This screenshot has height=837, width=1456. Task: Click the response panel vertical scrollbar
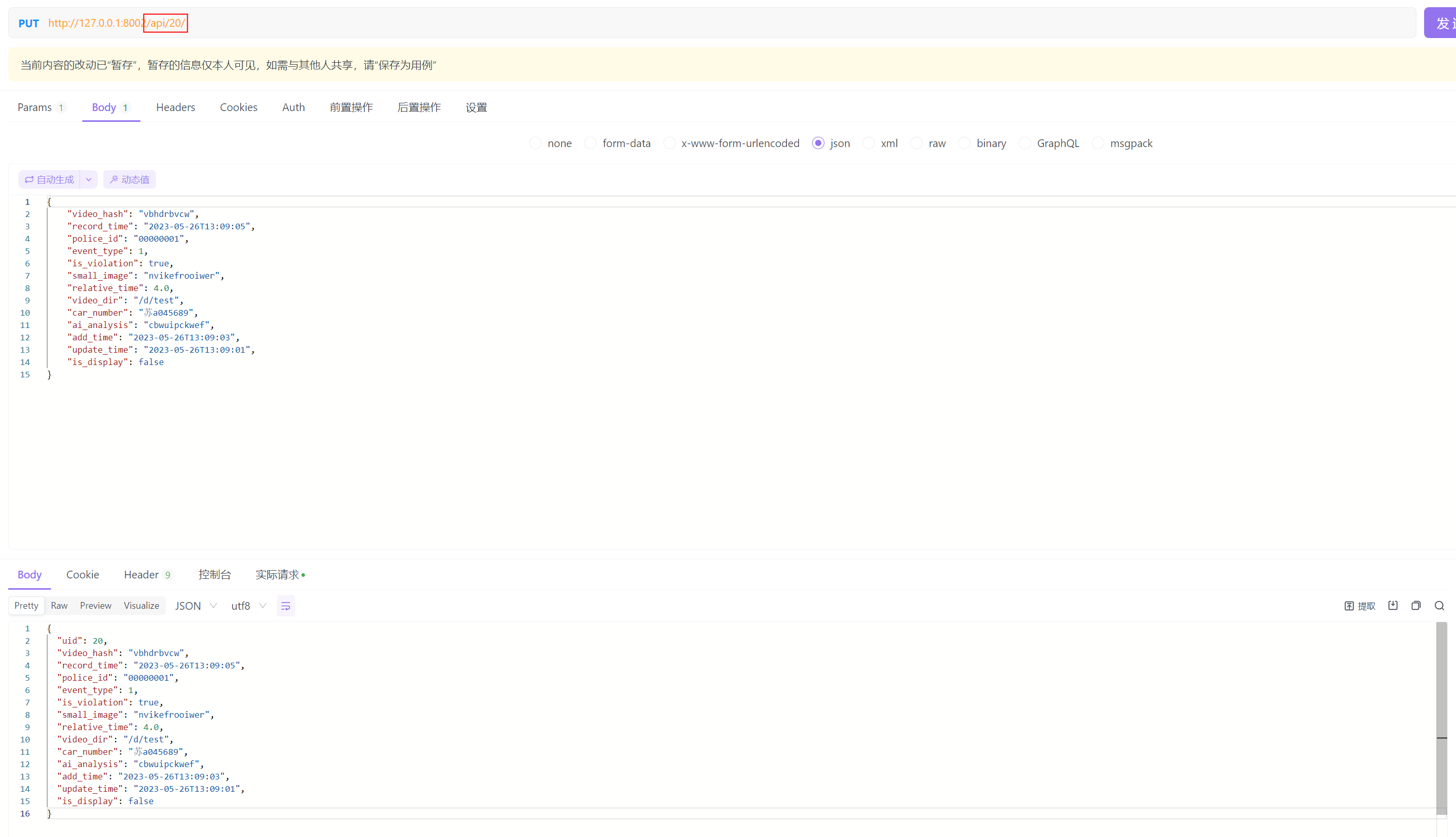pyautogui.click(x=1441, y=719)
